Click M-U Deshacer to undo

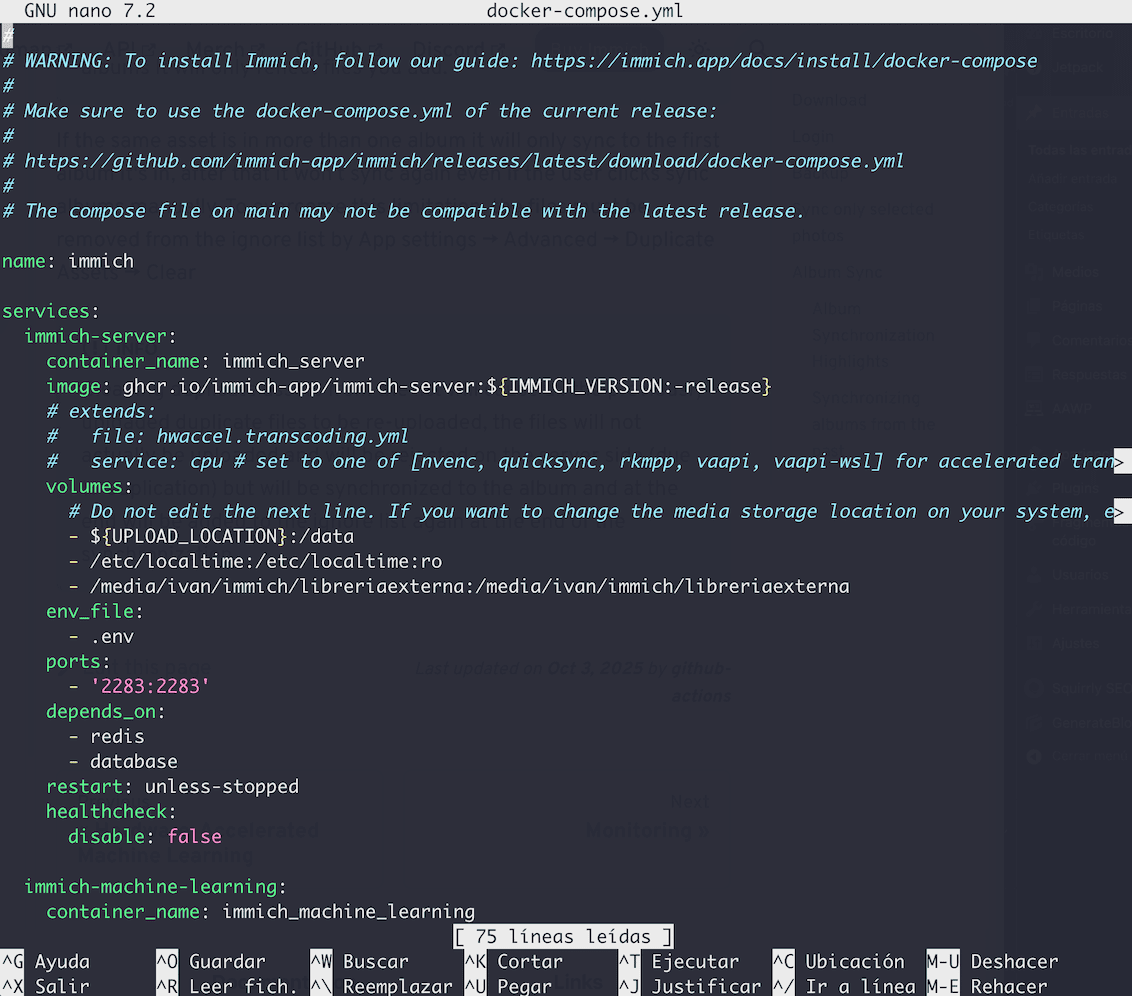[x=992, y=962]
